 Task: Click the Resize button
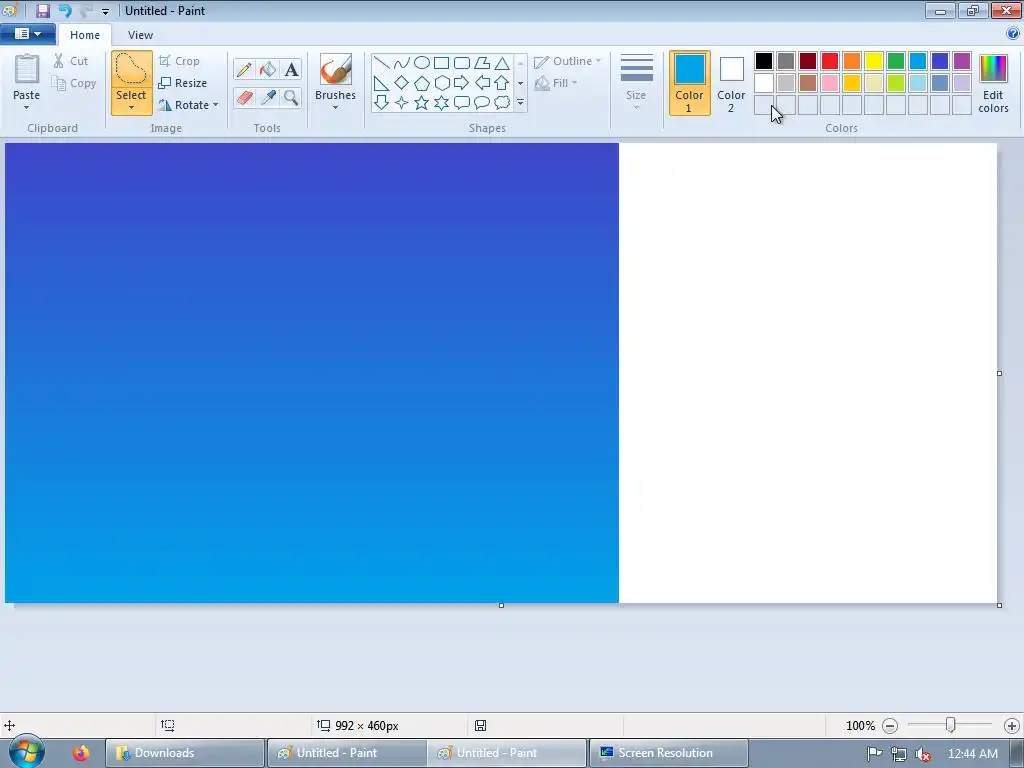(x=183, y=83)
